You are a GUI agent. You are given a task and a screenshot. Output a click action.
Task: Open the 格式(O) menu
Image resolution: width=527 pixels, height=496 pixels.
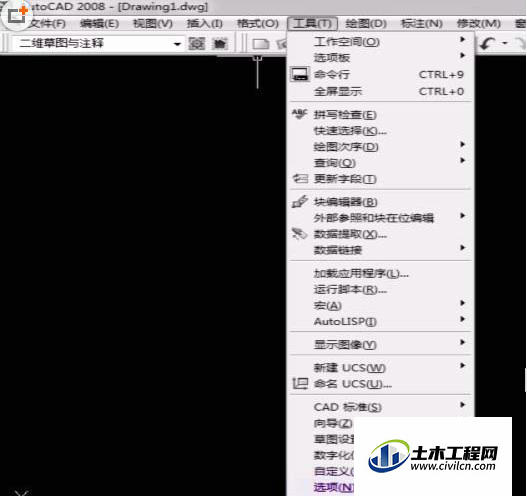(x=258, y=24)
